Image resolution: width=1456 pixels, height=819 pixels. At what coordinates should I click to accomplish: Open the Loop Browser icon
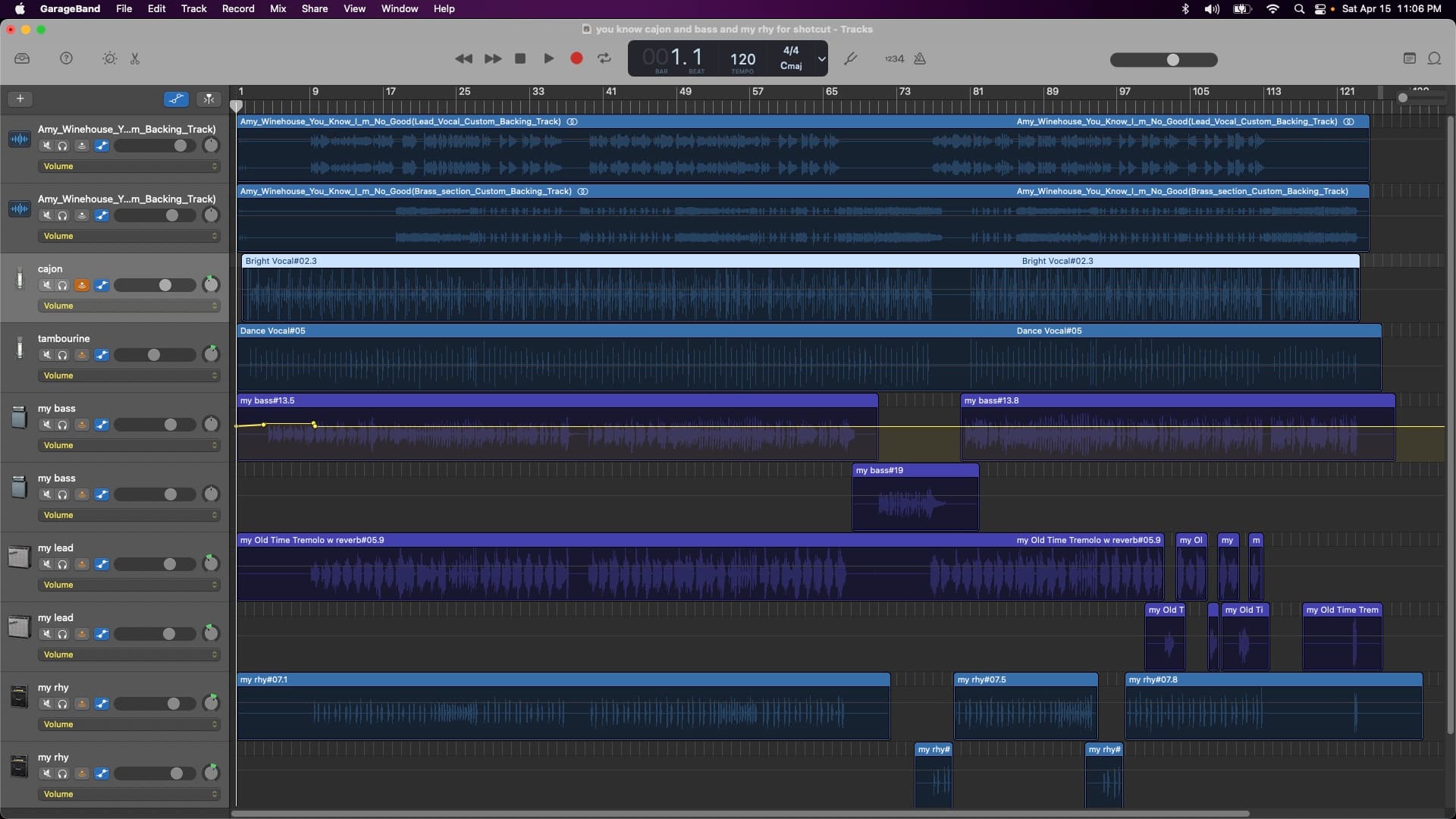pos(1435,58)
